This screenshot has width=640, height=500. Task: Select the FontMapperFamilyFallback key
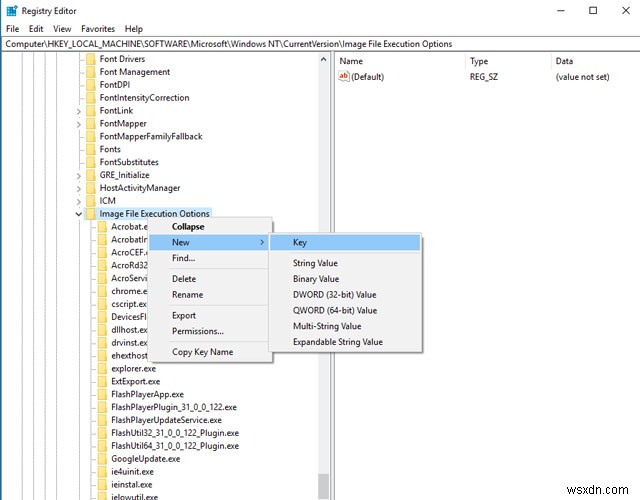tap(151, 136)
